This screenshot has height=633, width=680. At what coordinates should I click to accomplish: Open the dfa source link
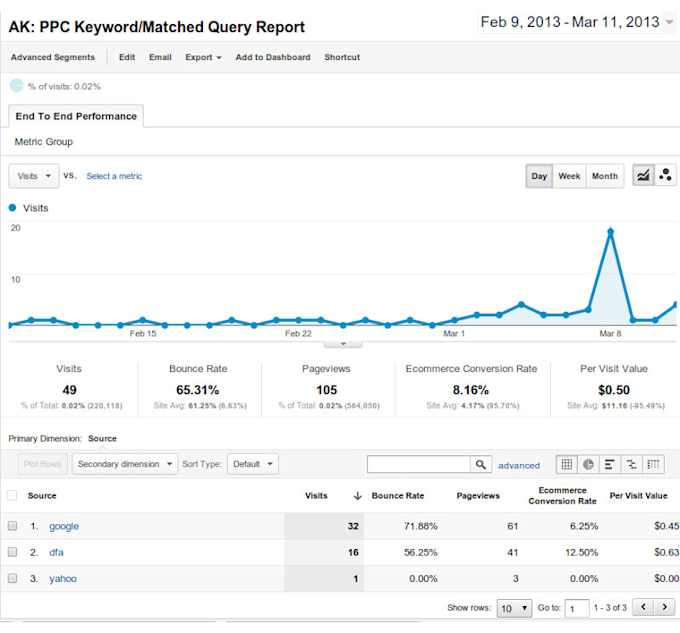(x=56, y=552)
